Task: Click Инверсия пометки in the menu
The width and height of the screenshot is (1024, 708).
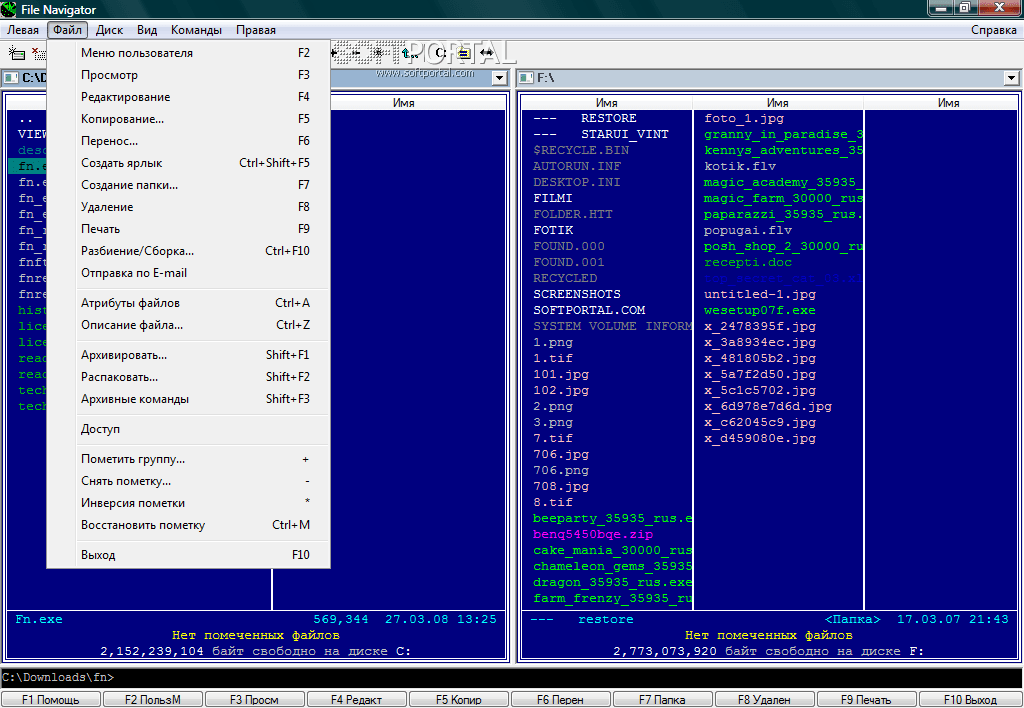Action: point(132,503)
